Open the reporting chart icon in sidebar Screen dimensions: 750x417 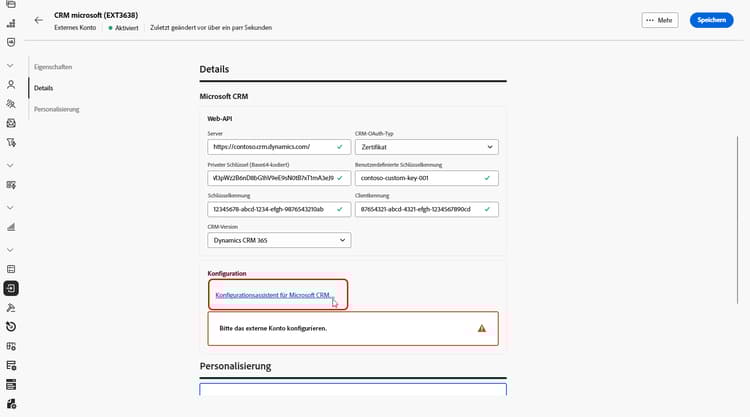(x=11, y=227)
